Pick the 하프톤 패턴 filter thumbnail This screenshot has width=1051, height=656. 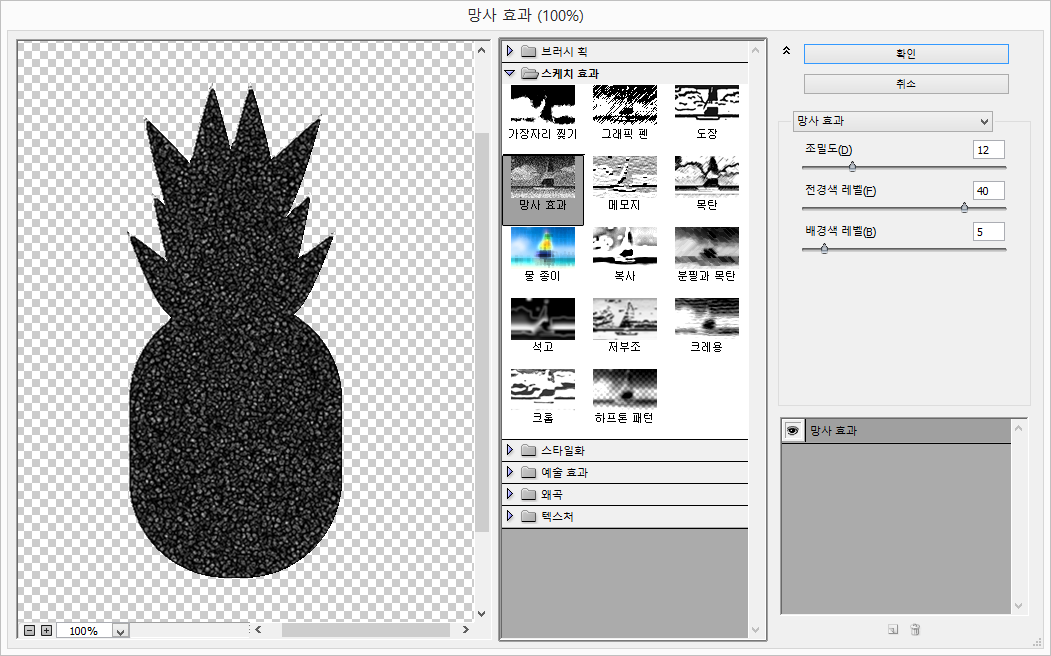pos(625,390)
